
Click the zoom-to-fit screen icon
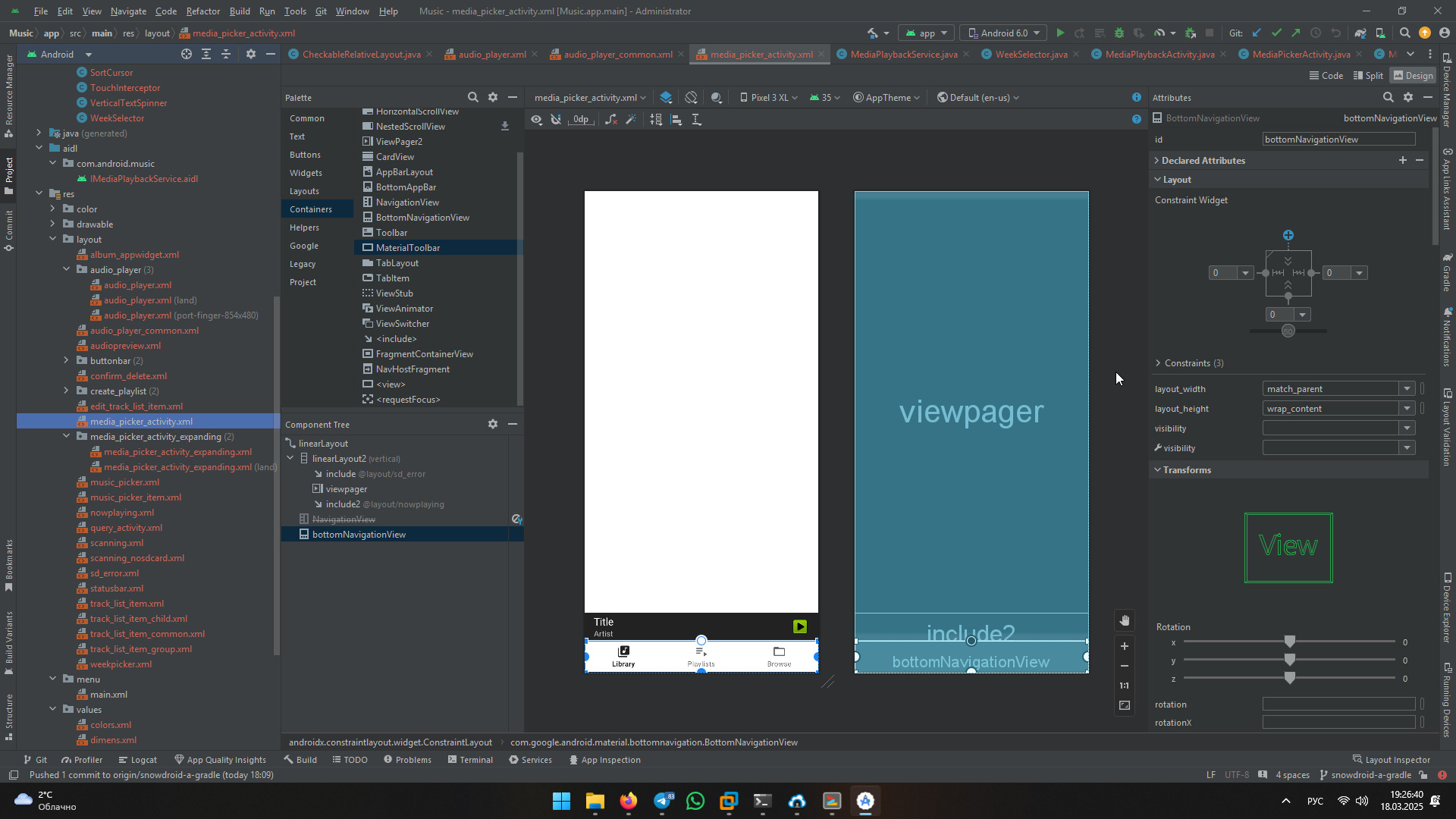[x=1125, y=705]
